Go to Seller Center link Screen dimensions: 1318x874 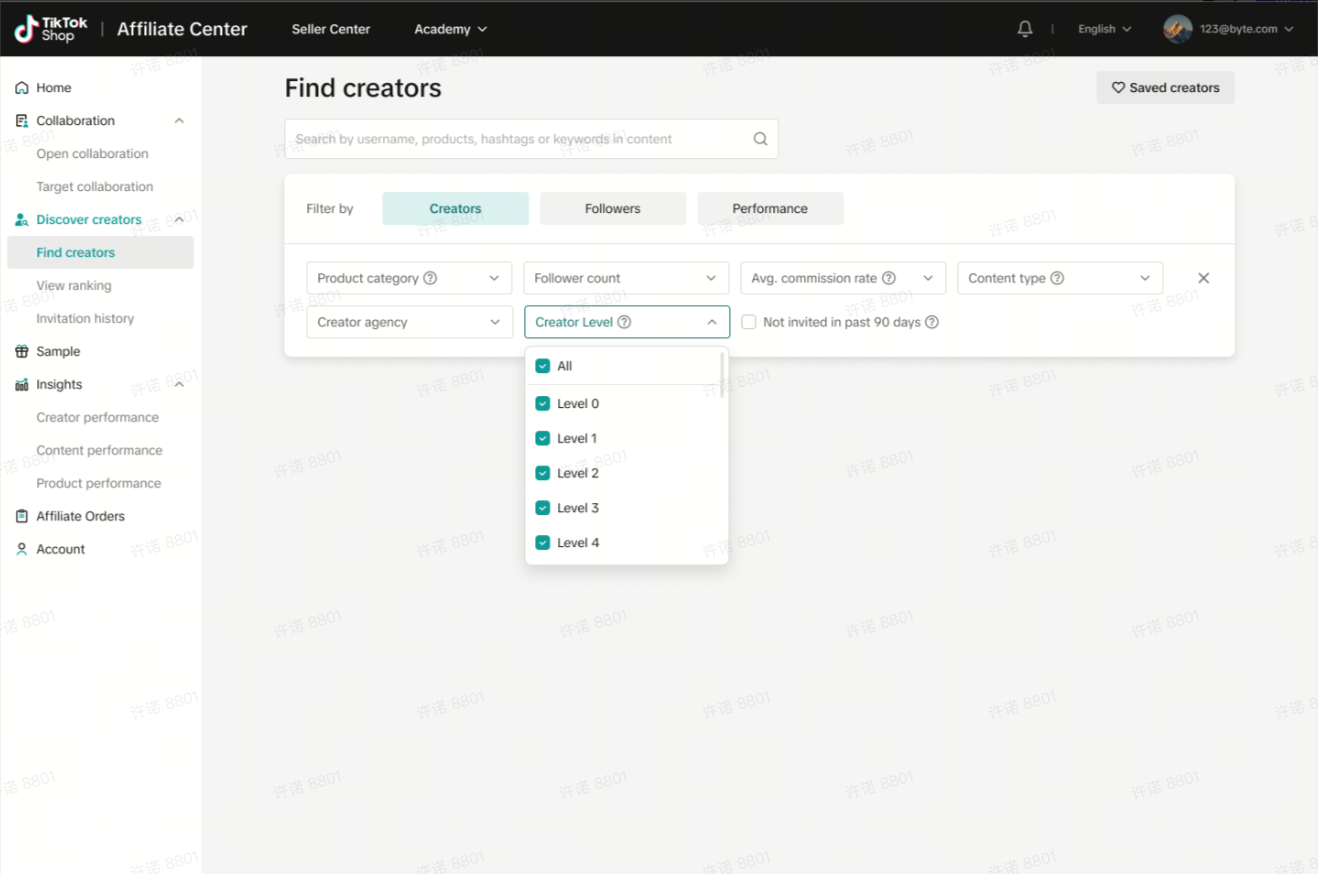click(331, 29)
